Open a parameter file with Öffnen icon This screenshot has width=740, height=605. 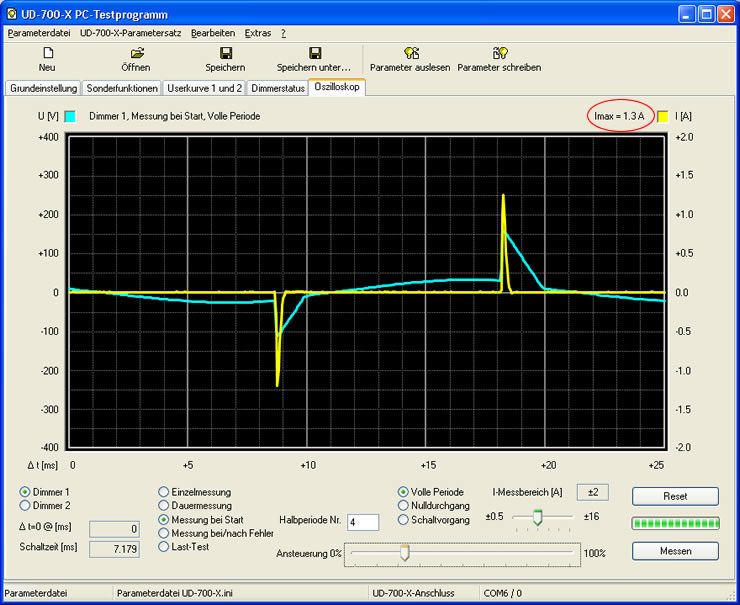coord(136,53)
